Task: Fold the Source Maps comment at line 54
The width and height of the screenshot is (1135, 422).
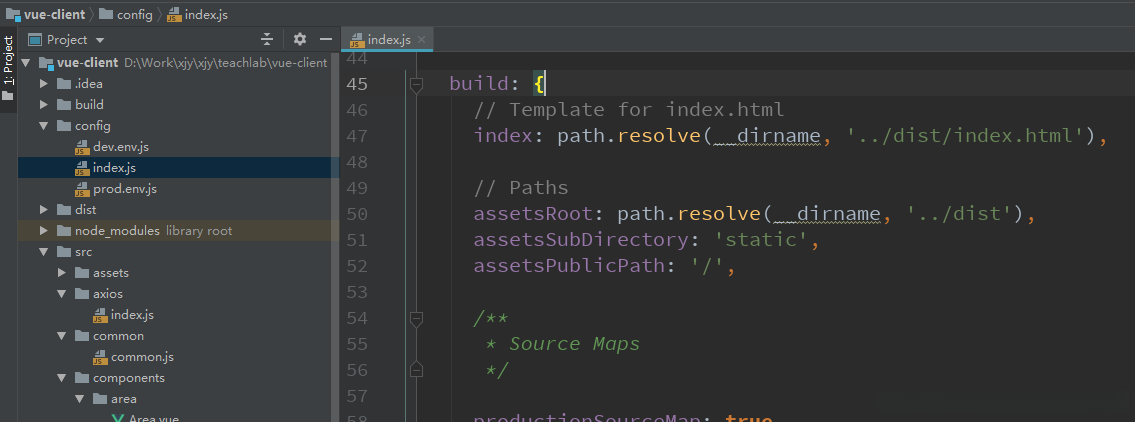Action: [417, 318]
